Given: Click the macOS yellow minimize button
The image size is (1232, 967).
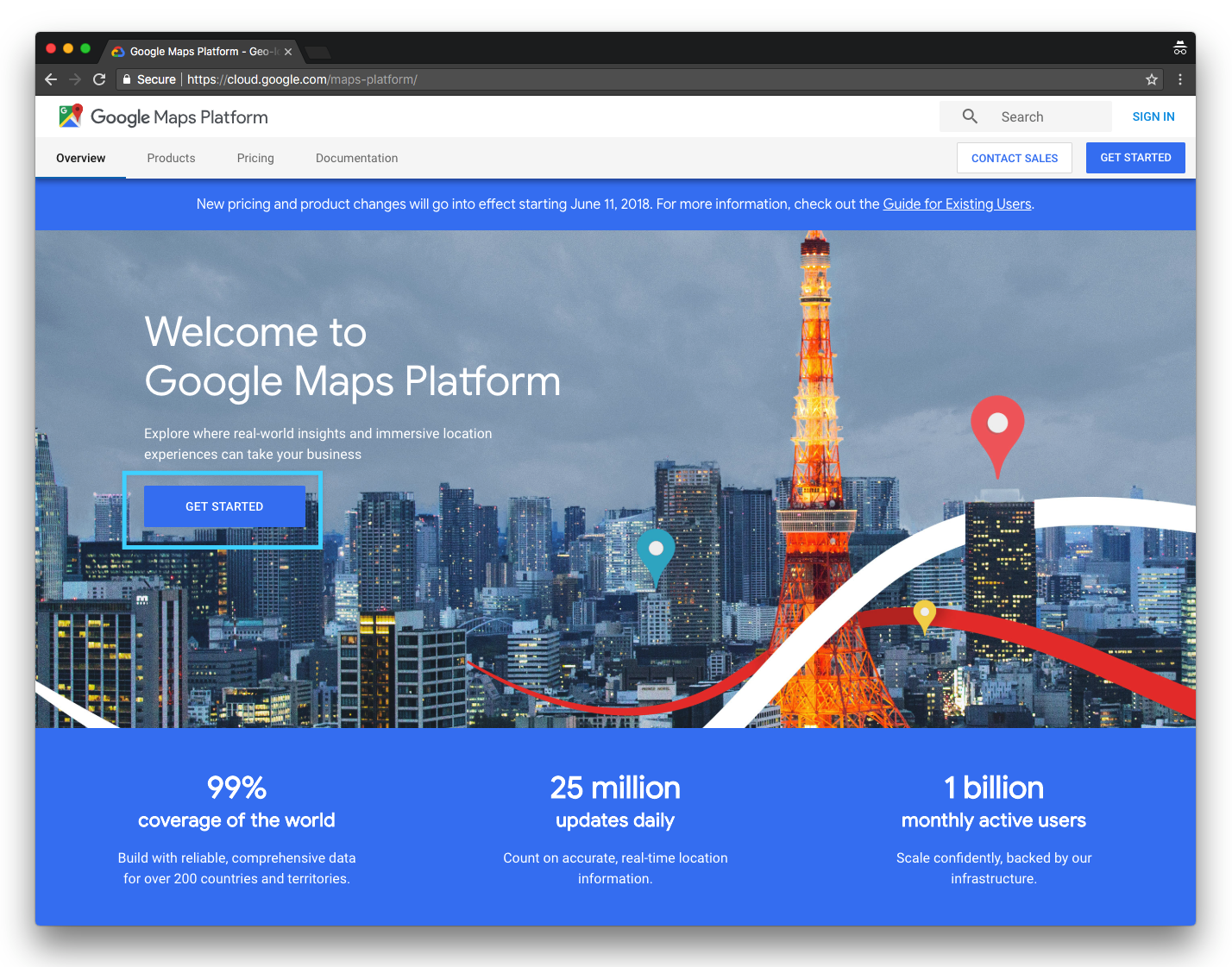Looking at the screenshot, I should pyautogui.click(x=68, y=48).
